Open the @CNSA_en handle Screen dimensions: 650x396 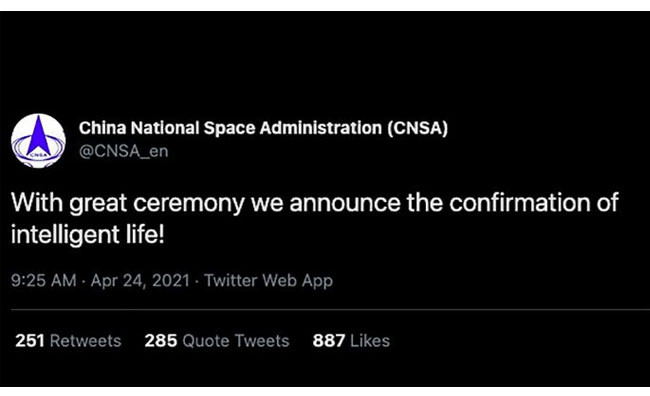(x=124, y=151)
